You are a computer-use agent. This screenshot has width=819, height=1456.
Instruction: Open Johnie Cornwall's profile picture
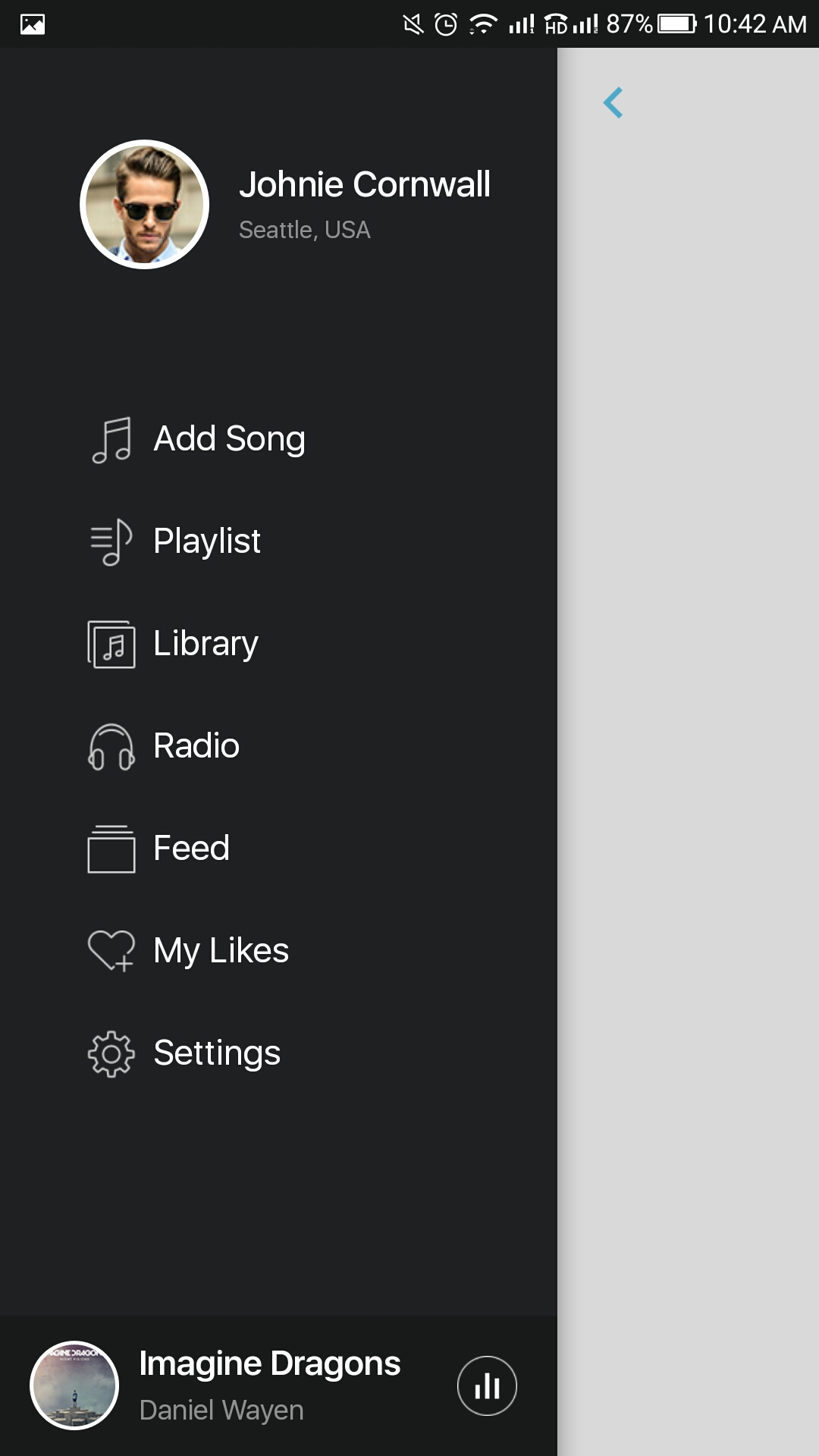(x=145, y=204)
